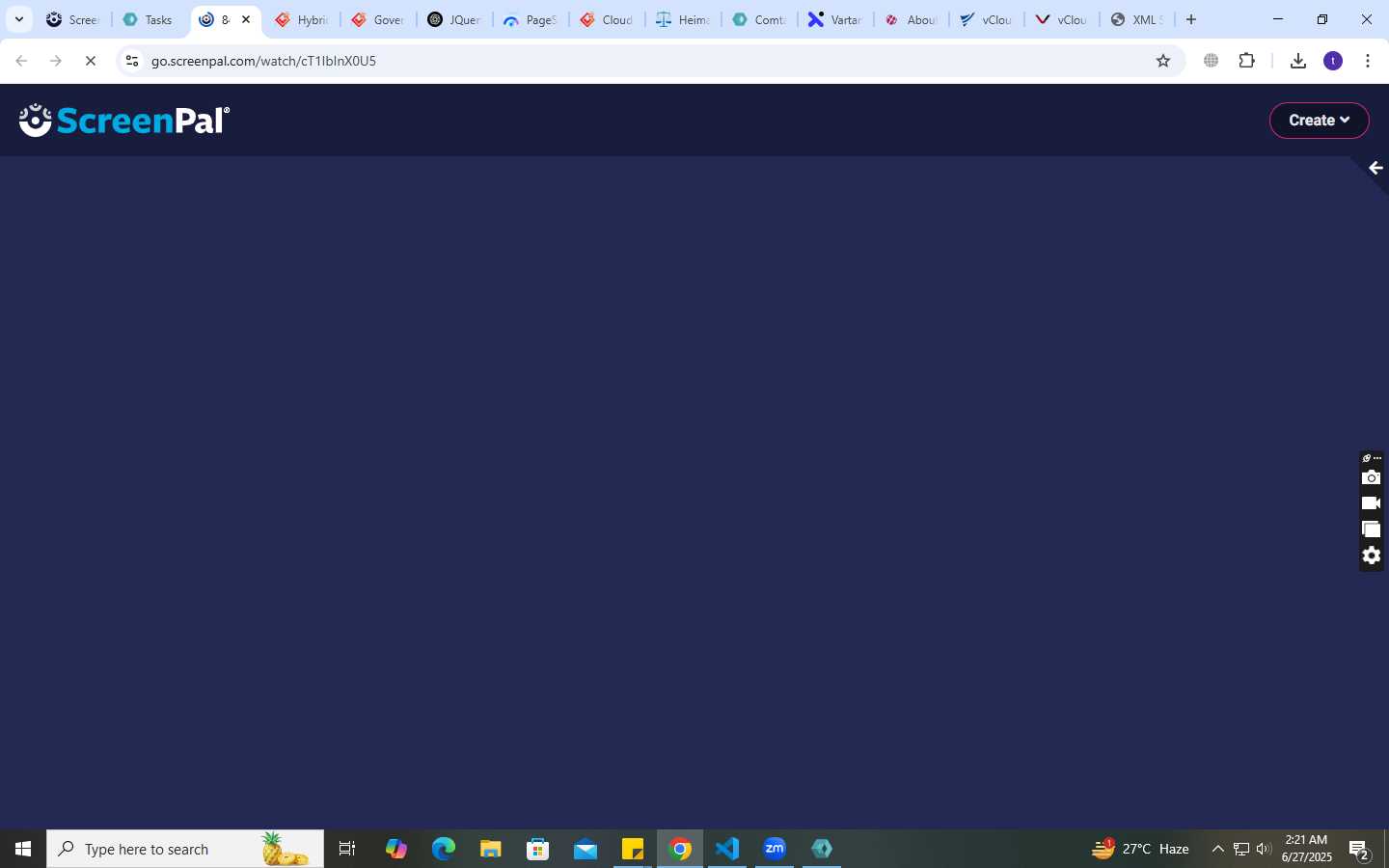
Task: Switch to the Gover tab
Action: (x=378, y=19)
